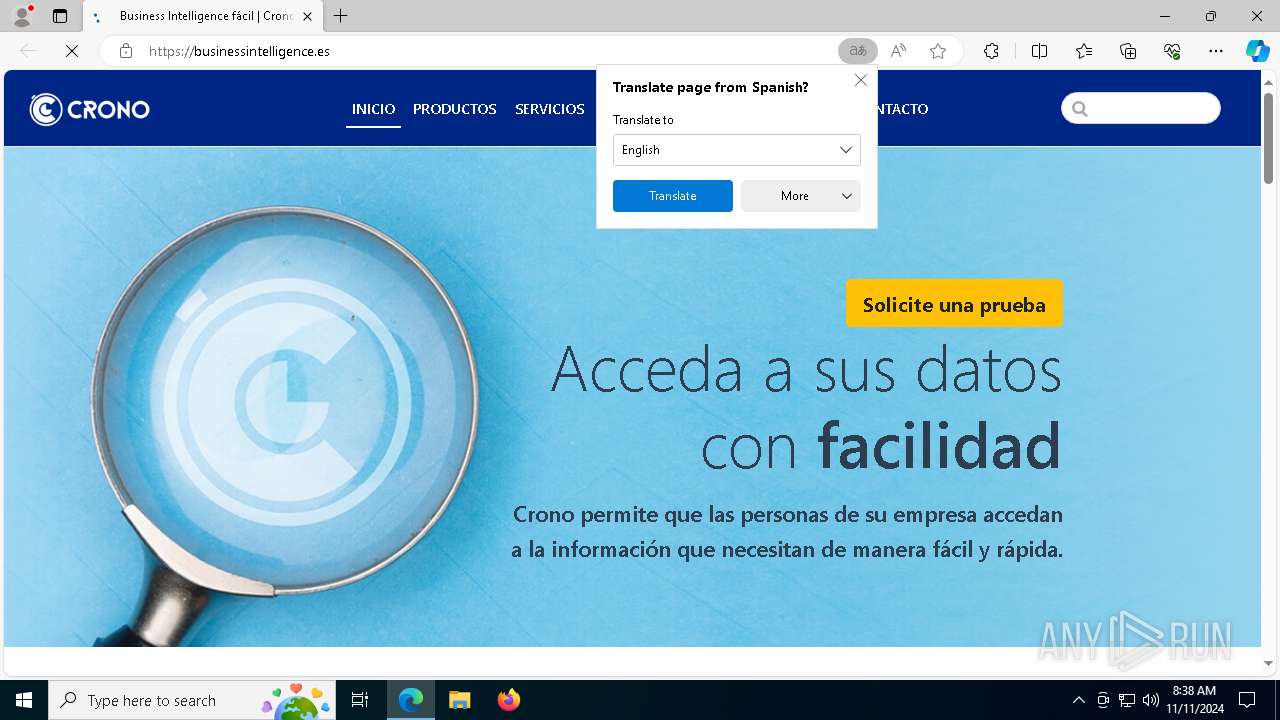Open Settings and more ellipsis menu

coord(1216,51)
